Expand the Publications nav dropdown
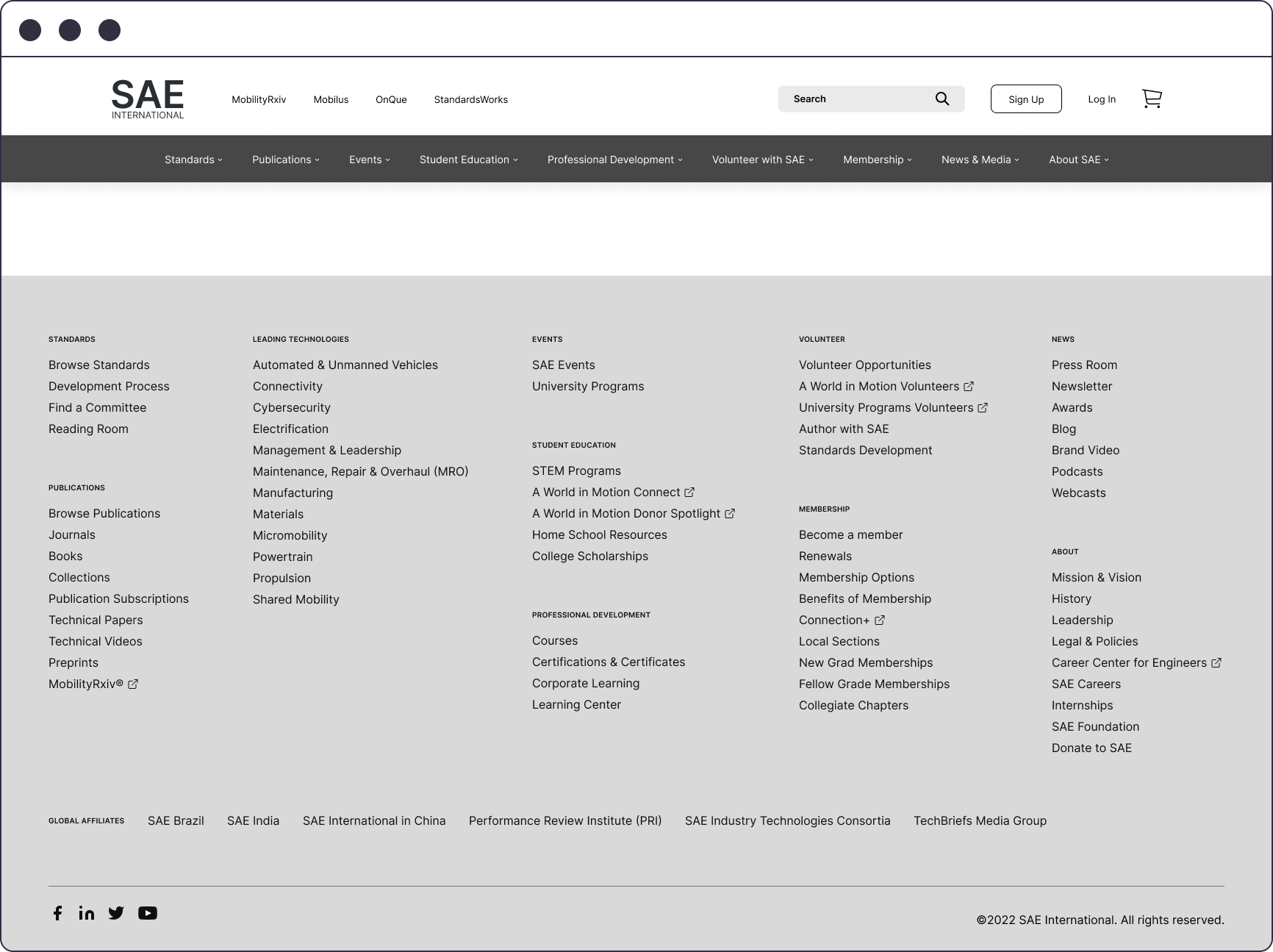 tap(286, 160)
